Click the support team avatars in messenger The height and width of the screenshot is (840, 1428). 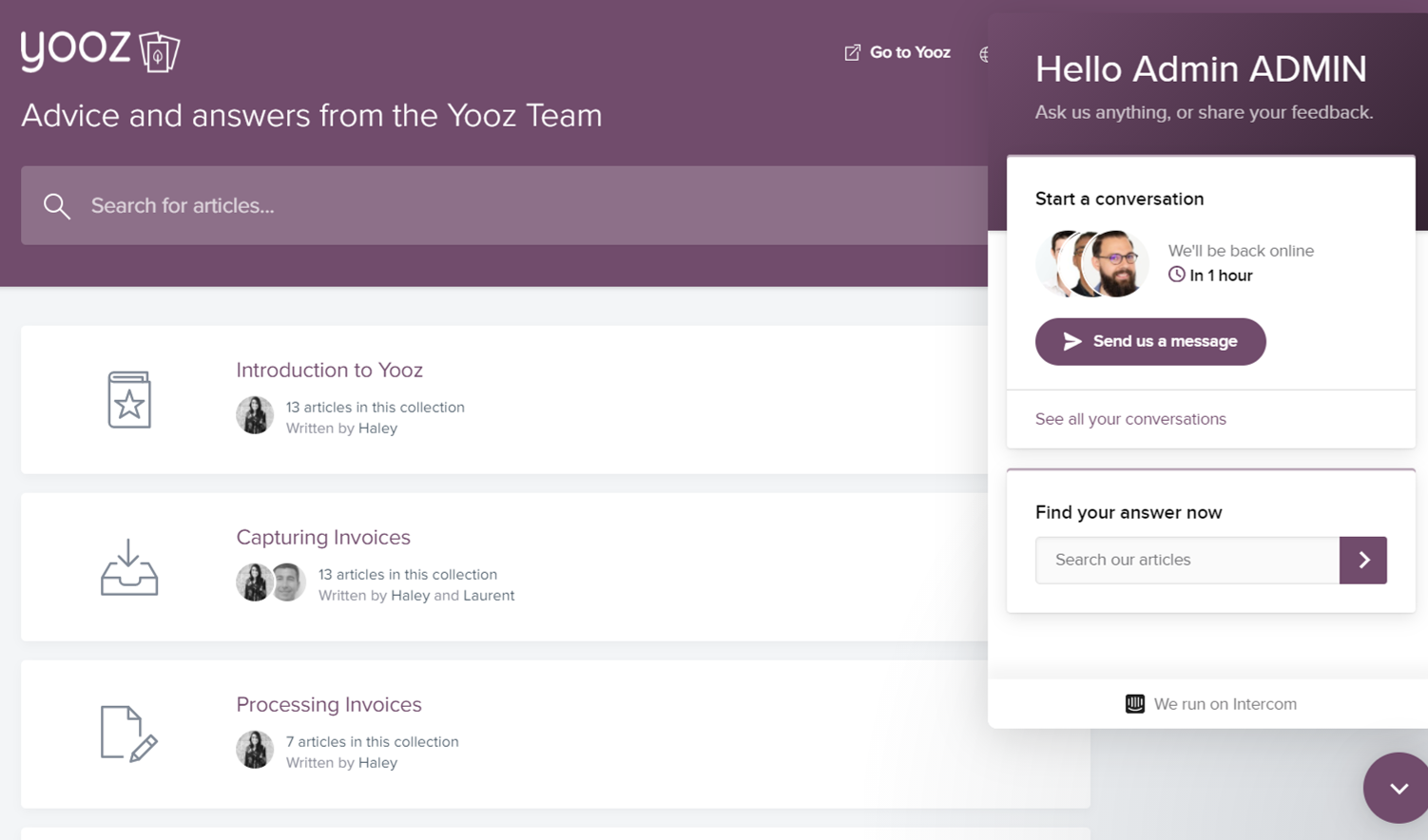point(1092,263)
